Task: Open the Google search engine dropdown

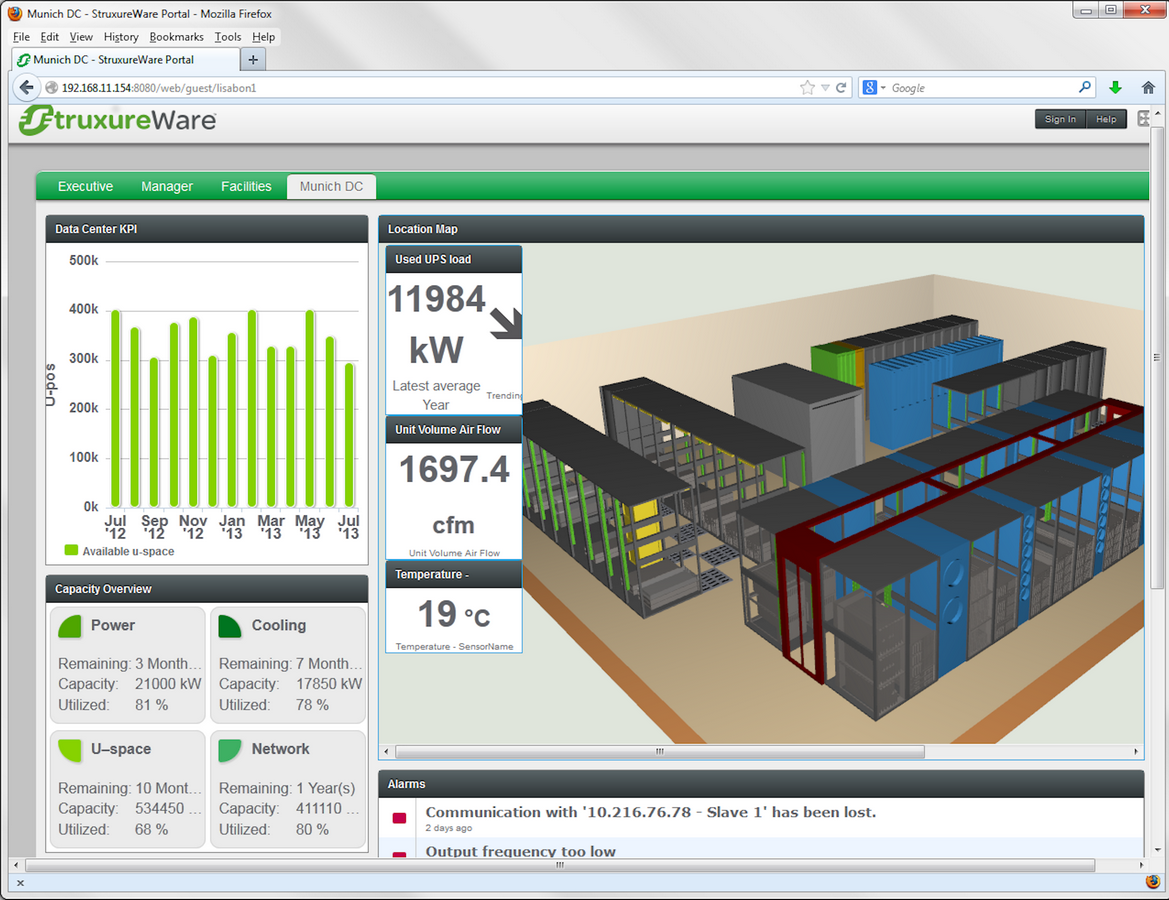Action: tap(875, 88)
